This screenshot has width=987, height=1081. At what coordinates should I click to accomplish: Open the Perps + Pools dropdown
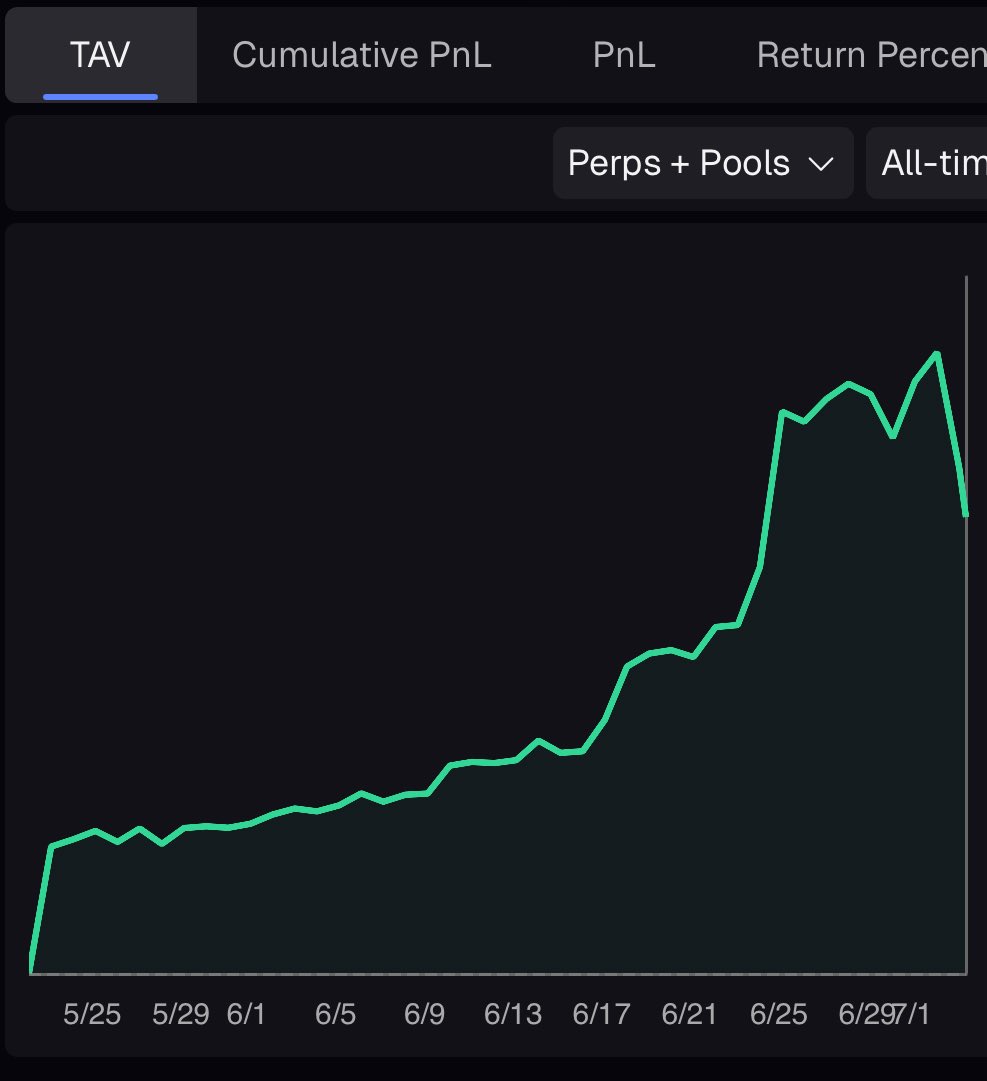coord(702,163)
